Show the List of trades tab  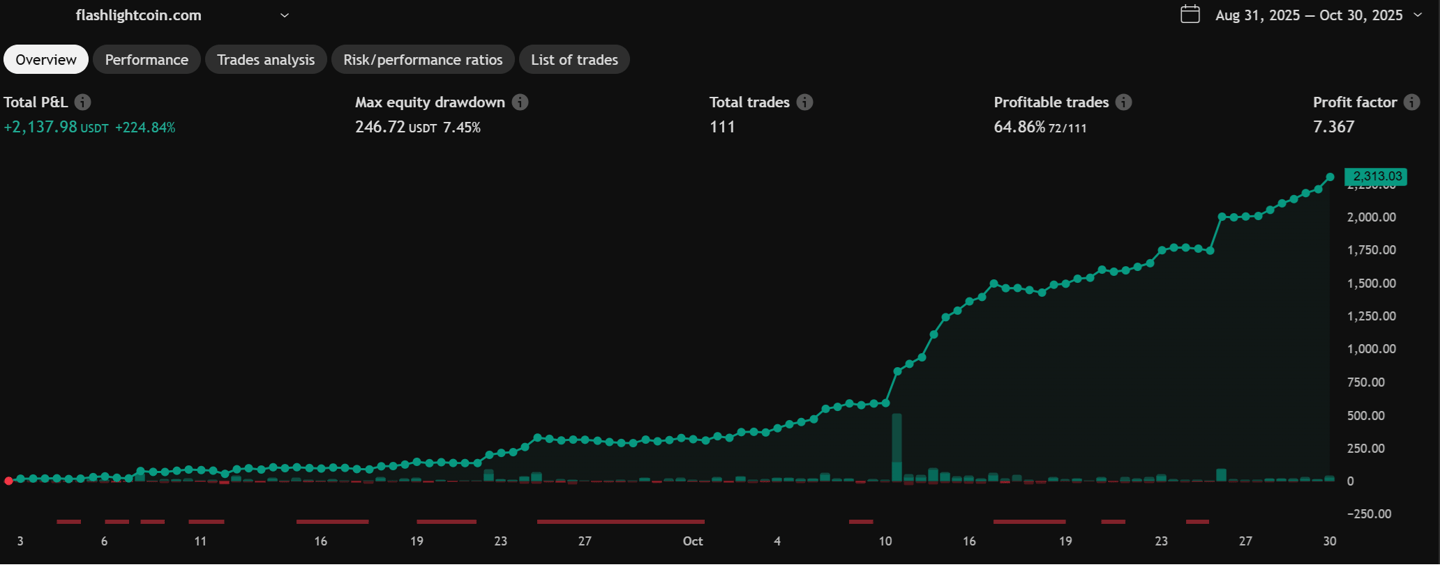point(574,60)
